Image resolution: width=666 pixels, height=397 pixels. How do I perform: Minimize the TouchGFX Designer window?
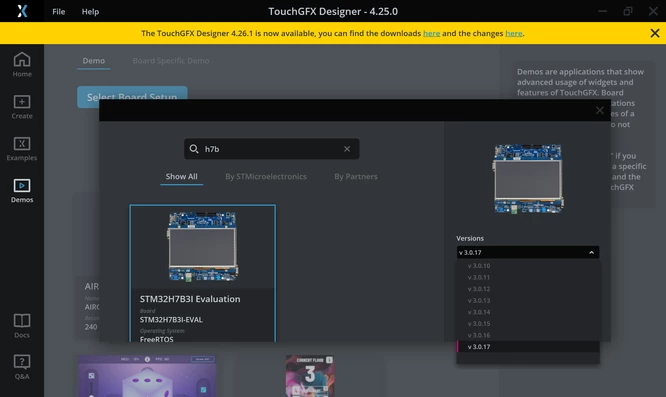[602, 11]
